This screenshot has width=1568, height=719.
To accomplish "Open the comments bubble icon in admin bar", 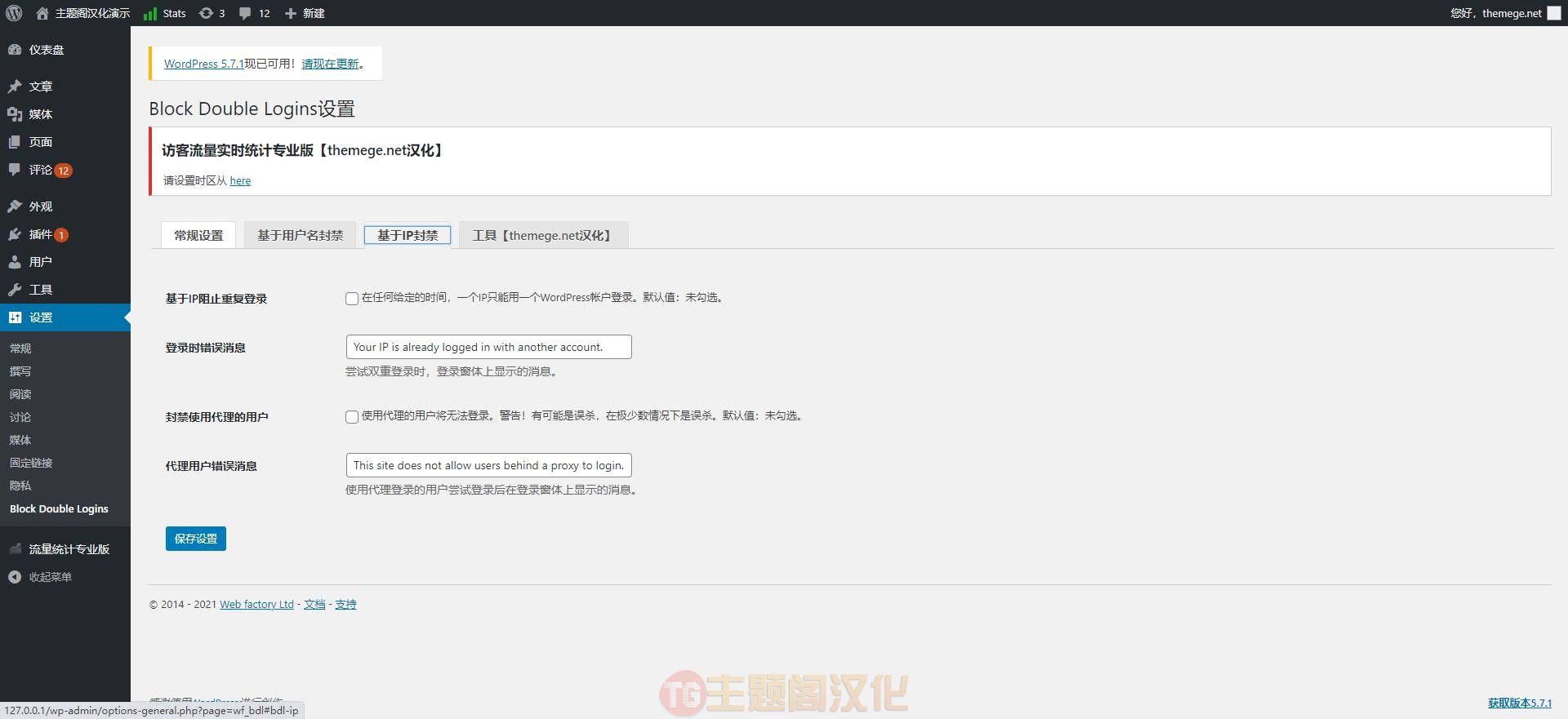I will [245, 14].
